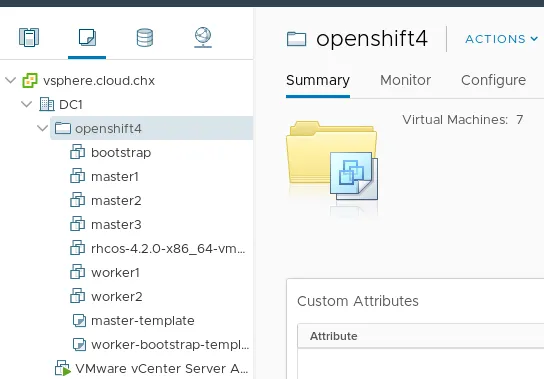Image resolution: width=544 pixels, height=379 pixels.
Task: Switch to the Configure tab
Action: 493,81
